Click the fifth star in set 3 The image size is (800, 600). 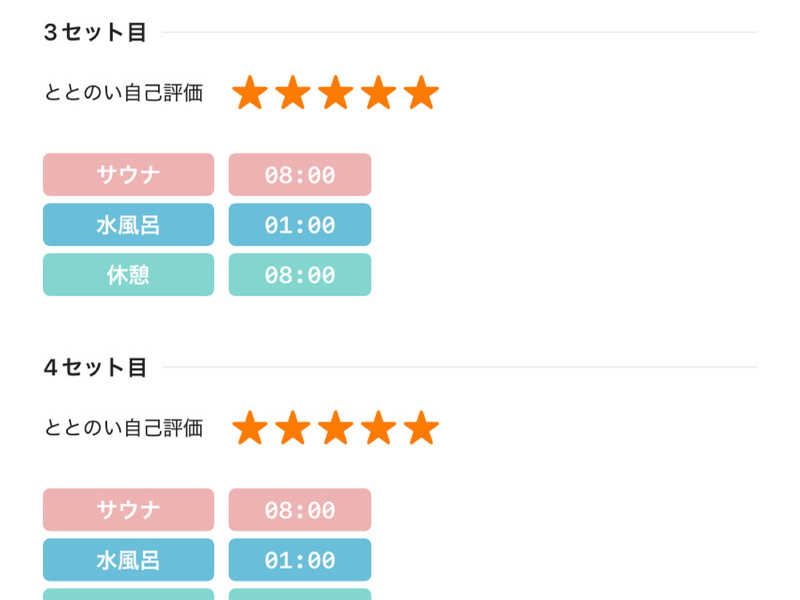(422, 93)
